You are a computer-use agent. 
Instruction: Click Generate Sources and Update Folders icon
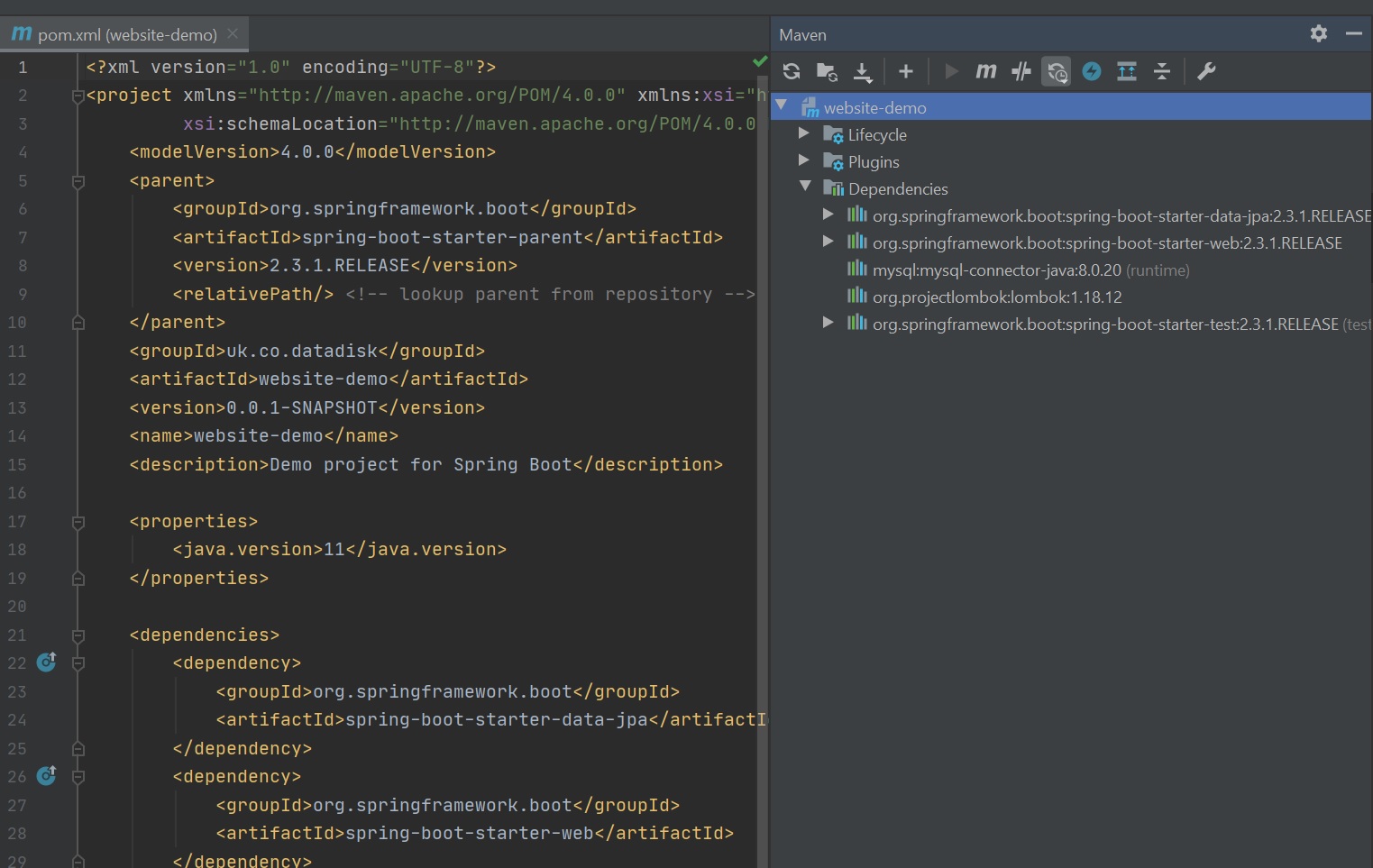click(827, 71)
